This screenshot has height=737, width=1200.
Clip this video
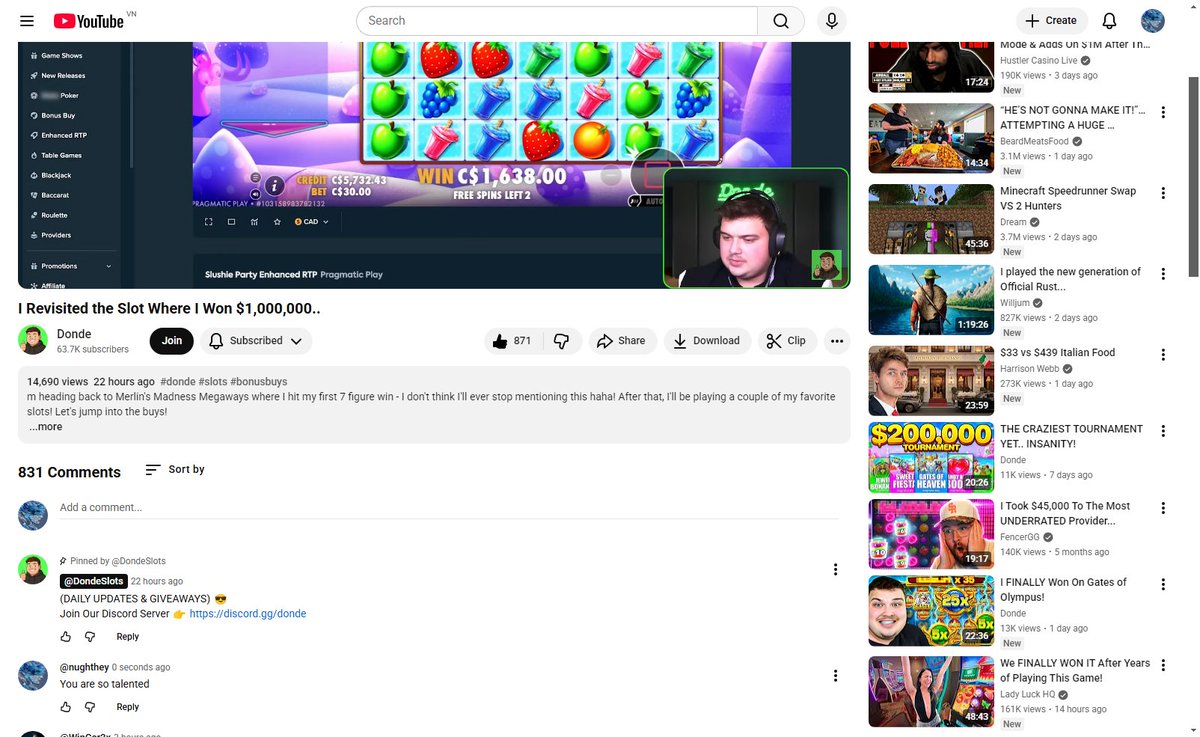[x=787, y=341]
